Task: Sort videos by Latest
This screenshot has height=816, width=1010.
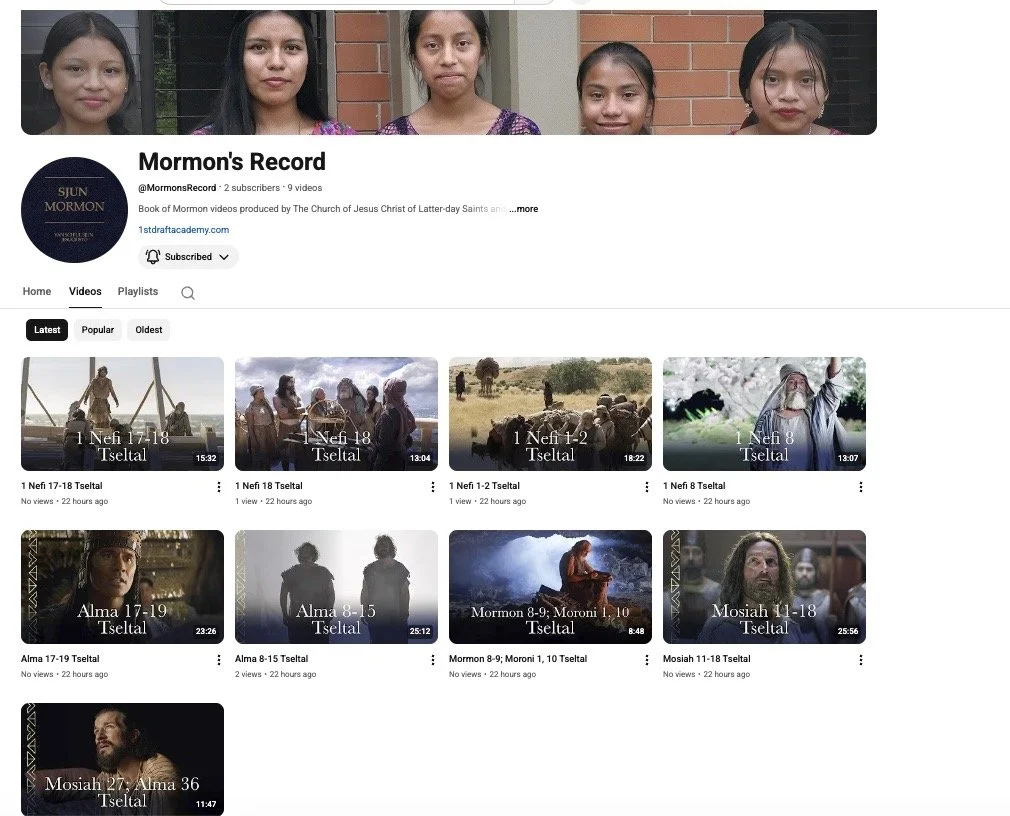Action: click(47, 330)
